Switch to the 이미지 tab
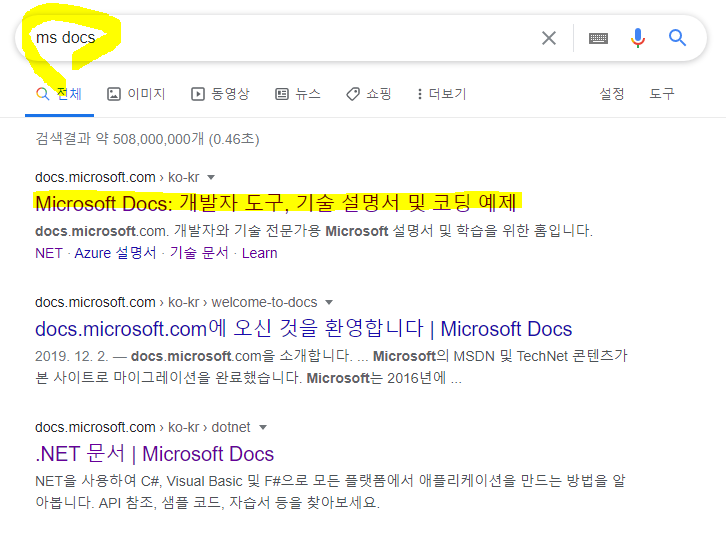726x547 pixels. click(136, 94)
